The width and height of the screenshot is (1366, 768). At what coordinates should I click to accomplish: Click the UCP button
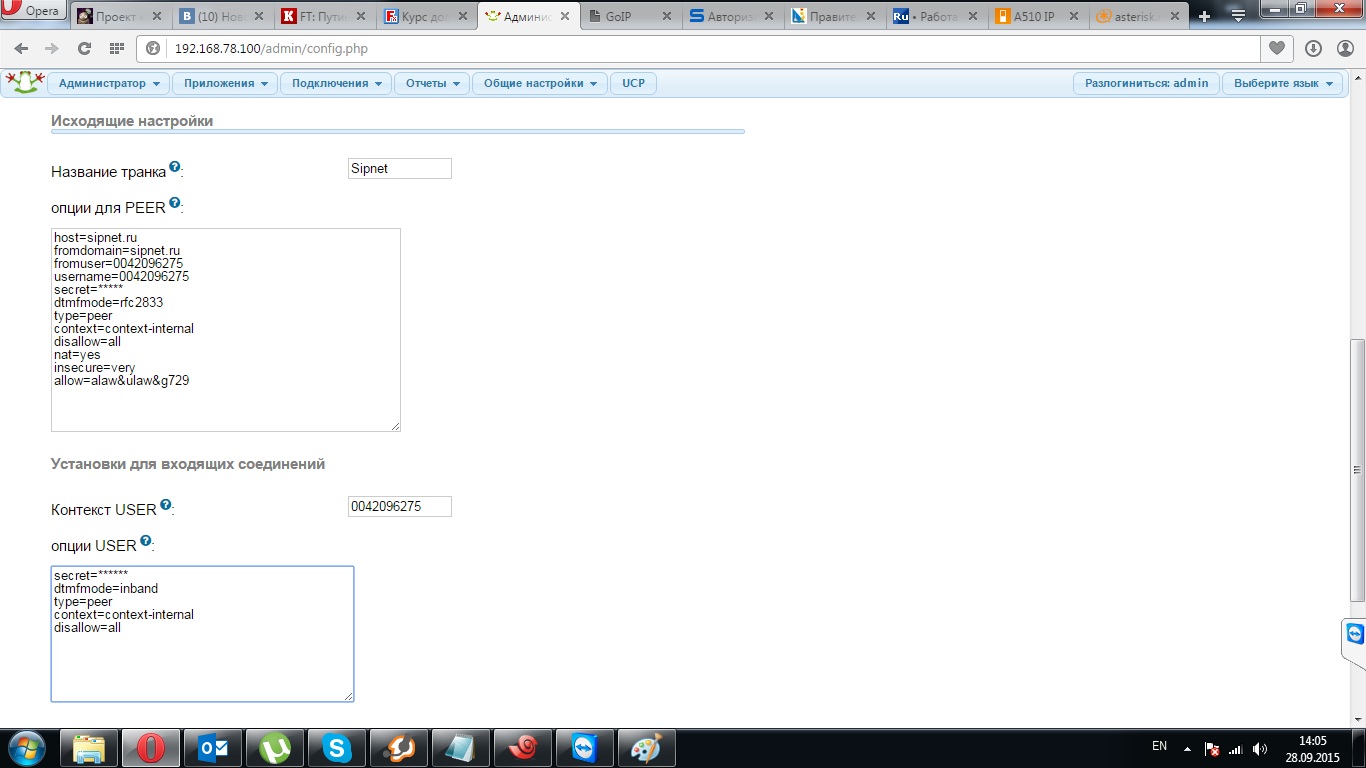[x=633, y=84]
